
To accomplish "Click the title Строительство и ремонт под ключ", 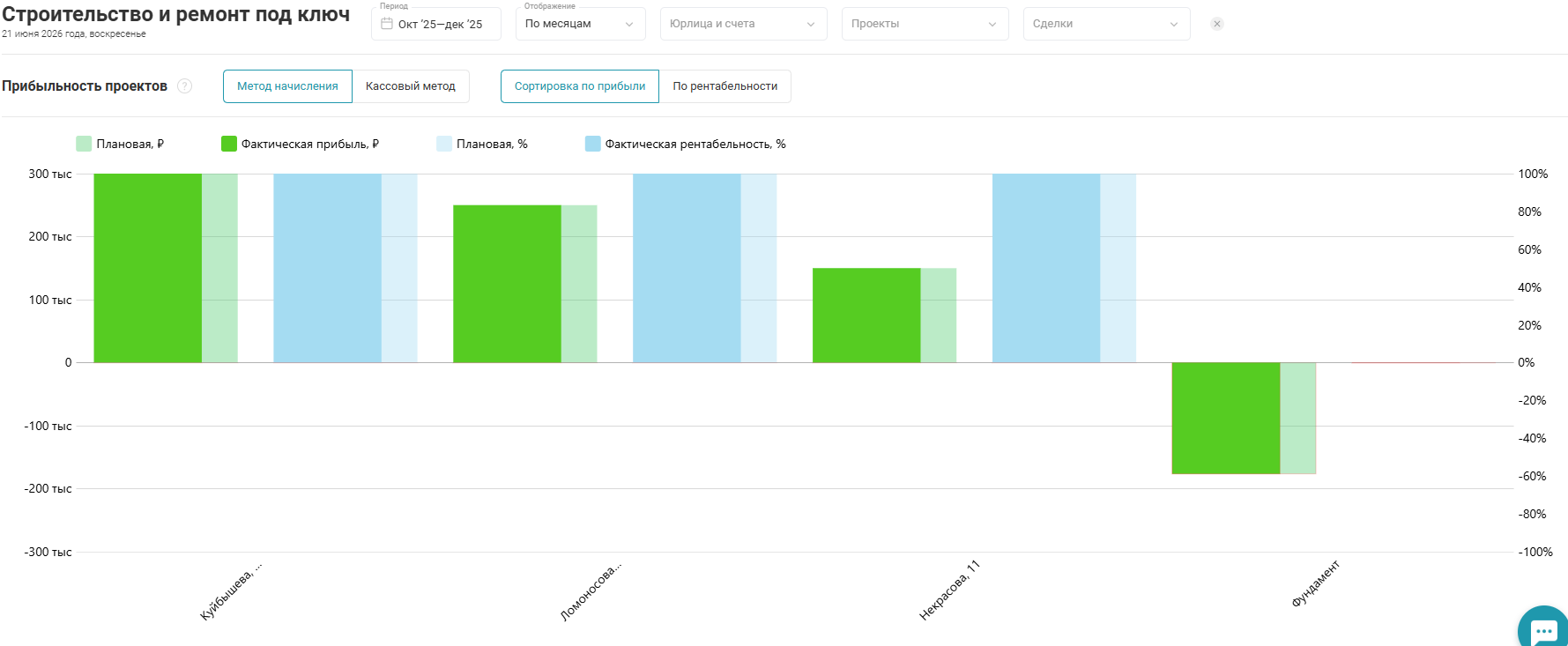I will click(x=175, y=14).
